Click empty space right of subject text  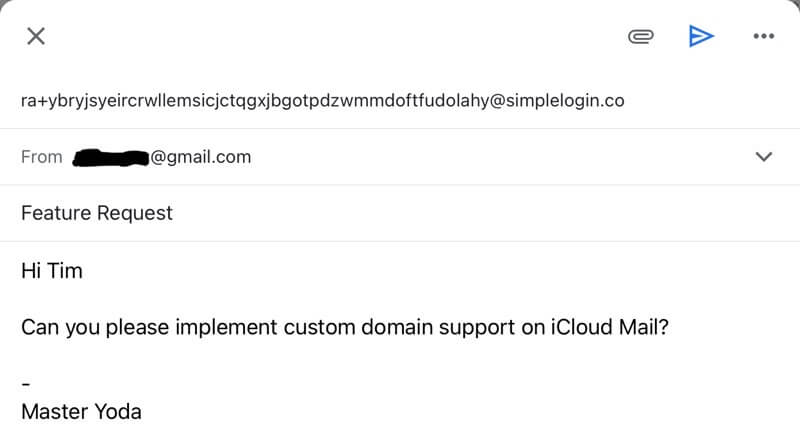[485, 213]
